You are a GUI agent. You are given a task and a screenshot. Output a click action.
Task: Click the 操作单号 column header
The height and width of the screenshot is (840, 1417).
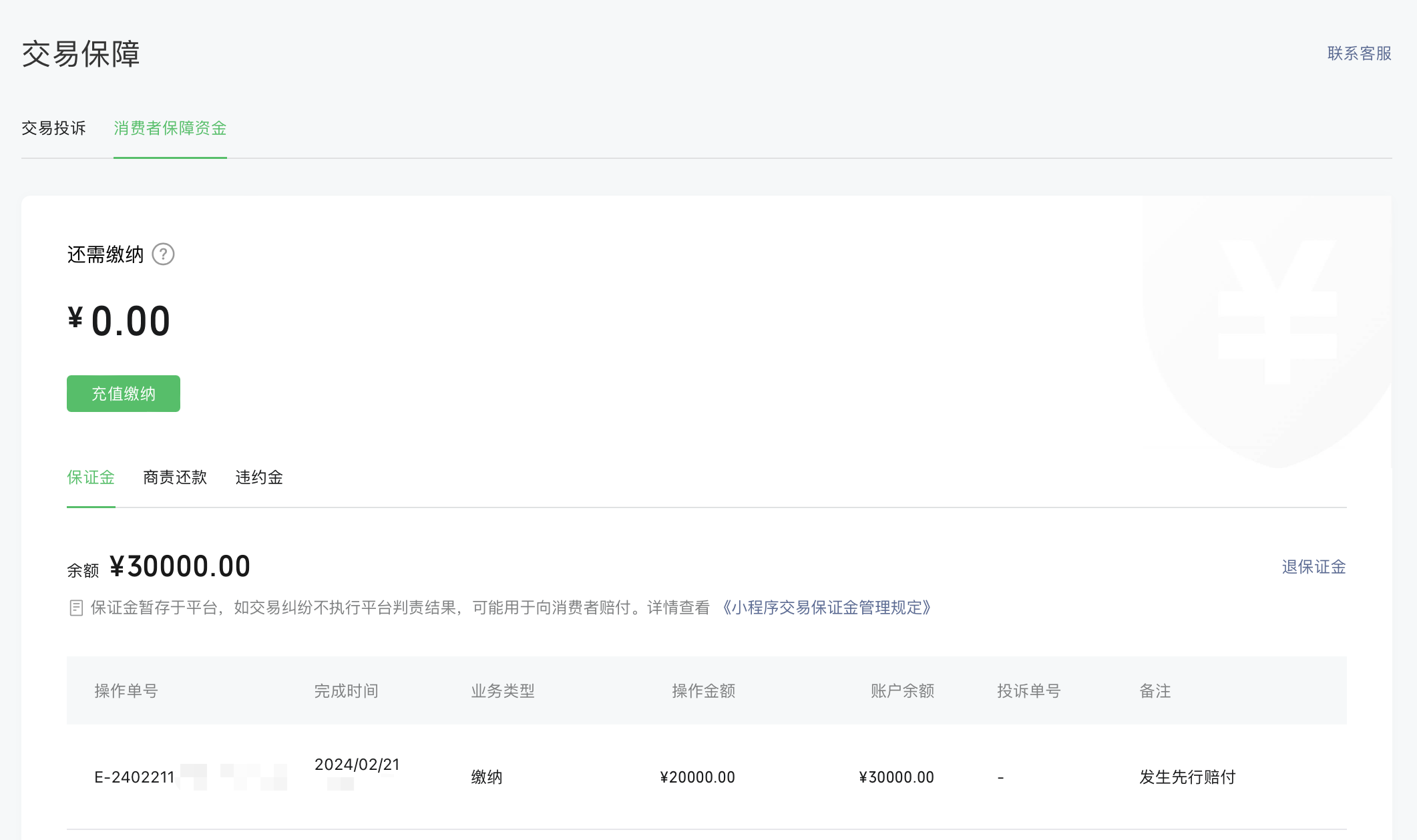[126, 691]
